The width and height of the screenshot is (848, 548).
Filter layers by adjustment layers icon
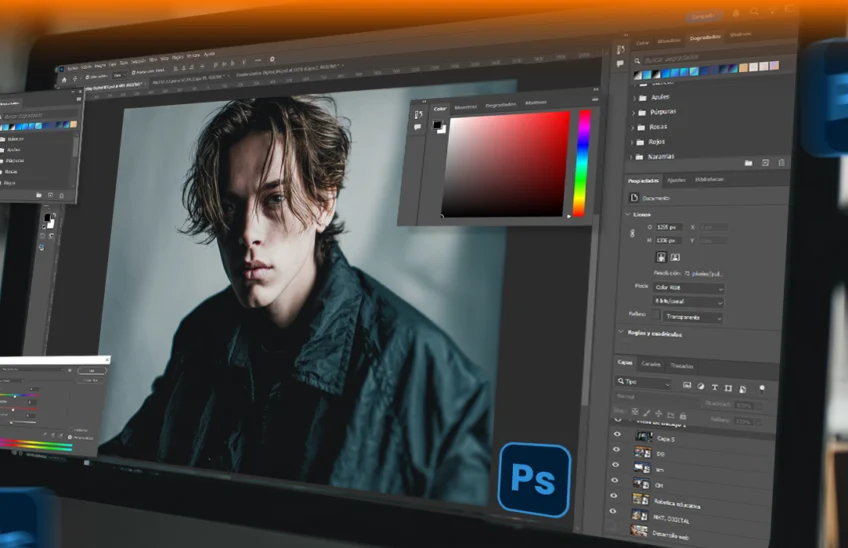click(x=701, y=386)
